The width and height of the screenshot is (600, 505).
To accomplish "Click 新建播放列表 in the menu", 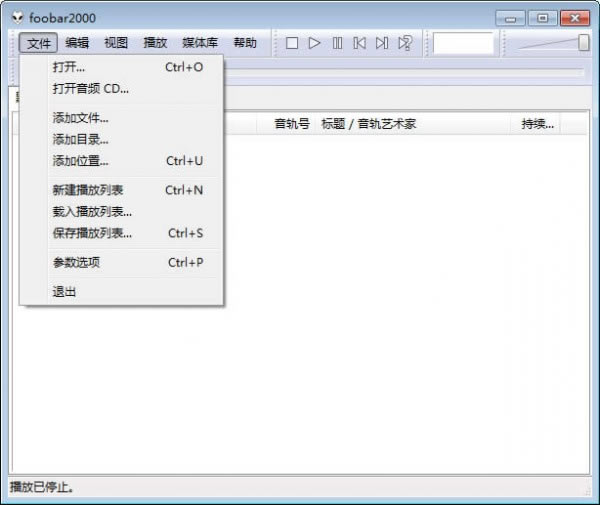I will (x=88, y=190).
